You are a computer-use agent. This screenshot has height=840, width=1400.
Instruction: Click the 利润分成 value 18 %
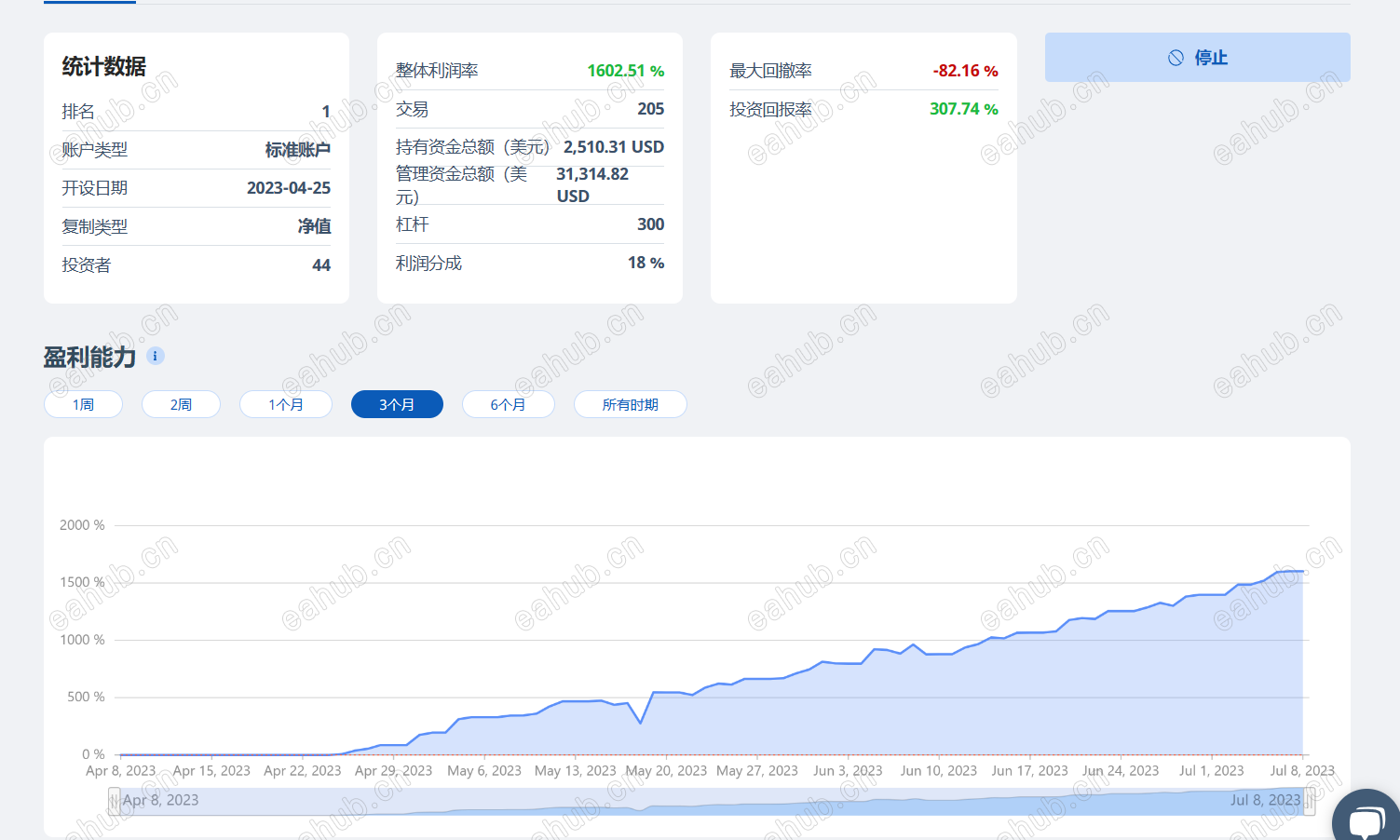(646, 263)
